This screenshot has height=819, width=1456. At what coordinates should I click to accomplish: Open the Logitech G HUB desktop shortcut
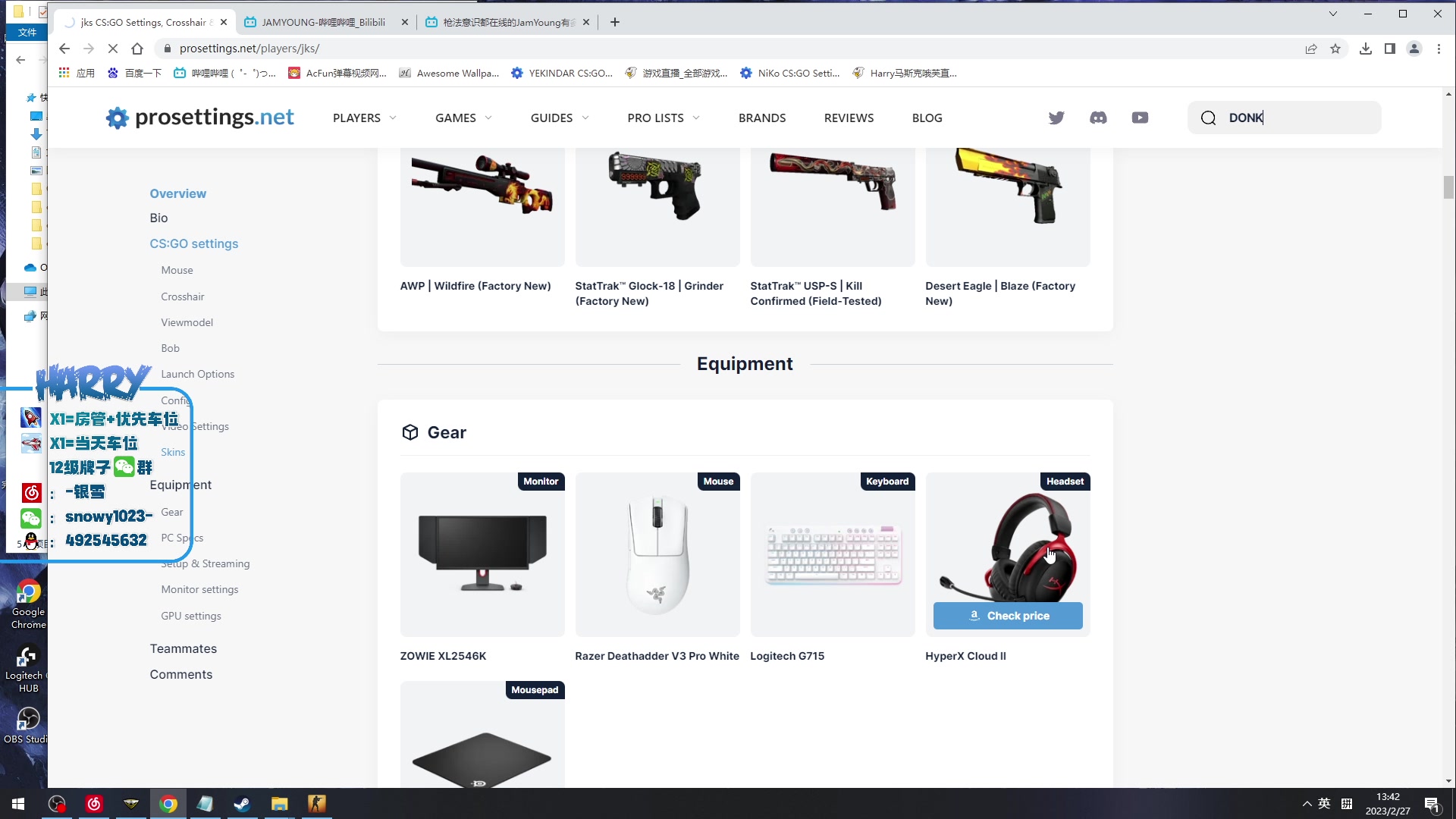coord(27,667)
